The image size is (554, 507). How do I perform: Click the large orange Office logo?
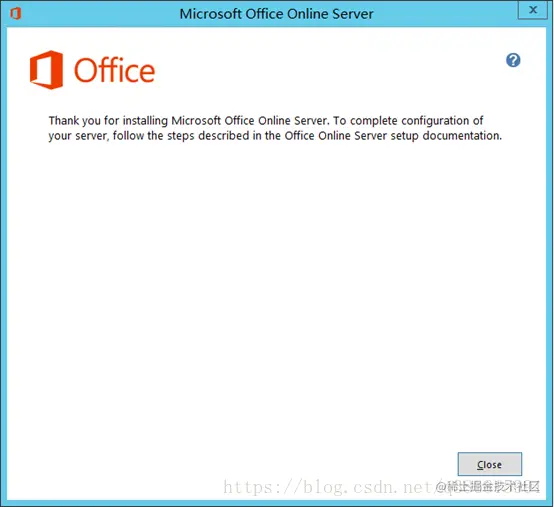(46, 70)
